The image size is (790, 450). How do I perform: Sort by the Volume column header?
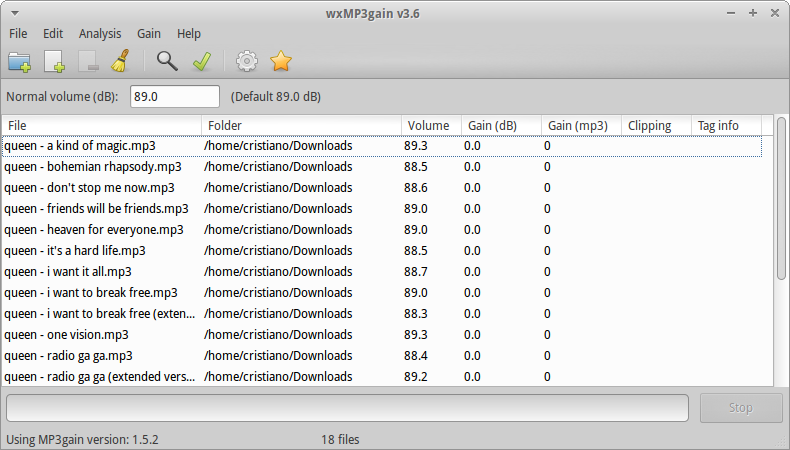[431, 125]
